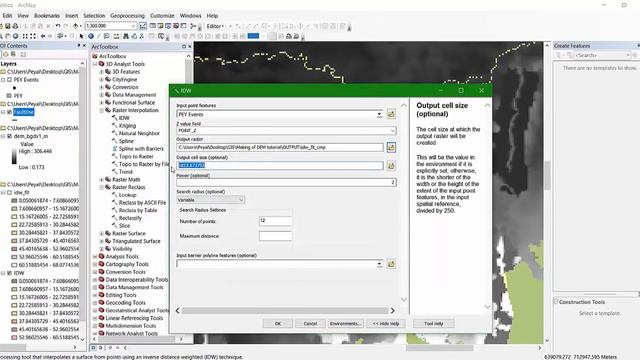Image resolution: width=640 pixels, height=360 pixels.
Task: Browse for output cell size dataset
Action: pos(391,165)
